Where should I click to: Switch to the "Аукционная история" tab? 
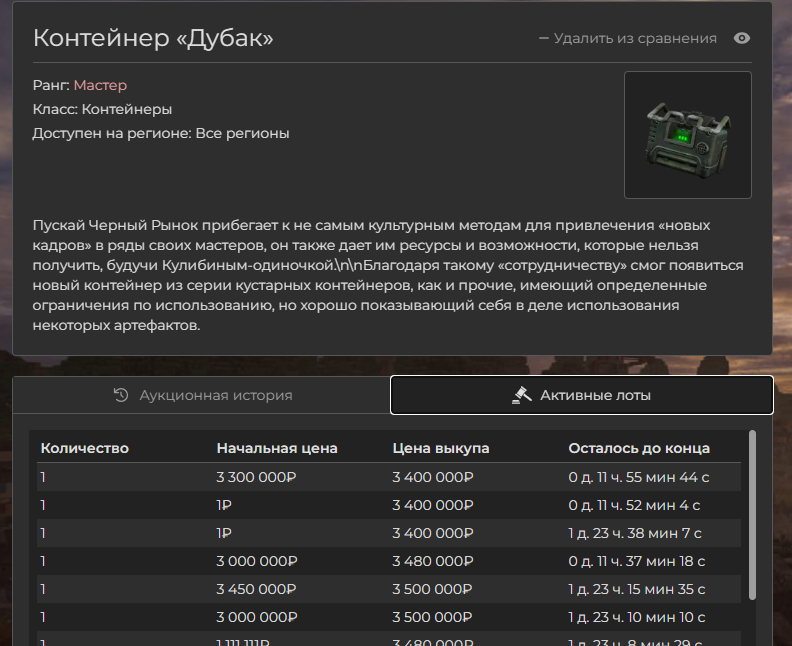tap(202, 395)
